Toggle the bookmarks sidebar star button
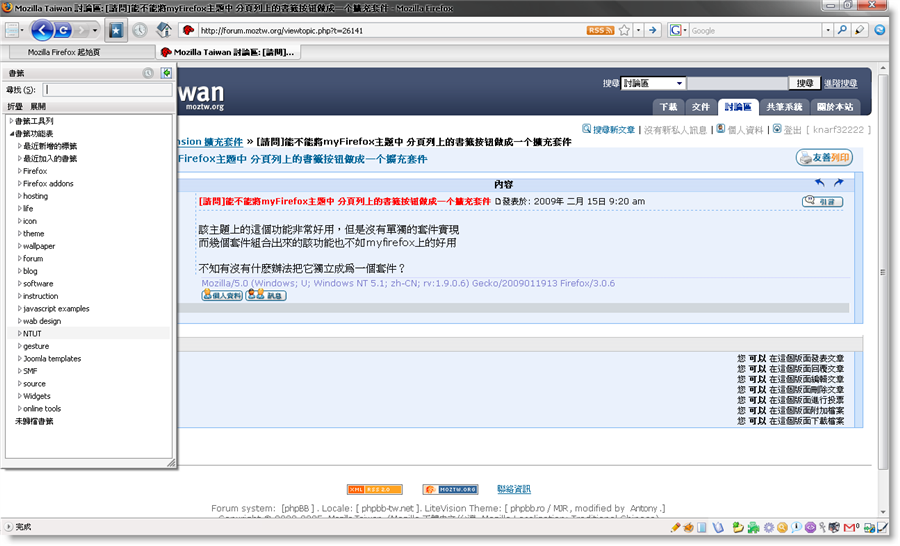 tap(116, 30)
